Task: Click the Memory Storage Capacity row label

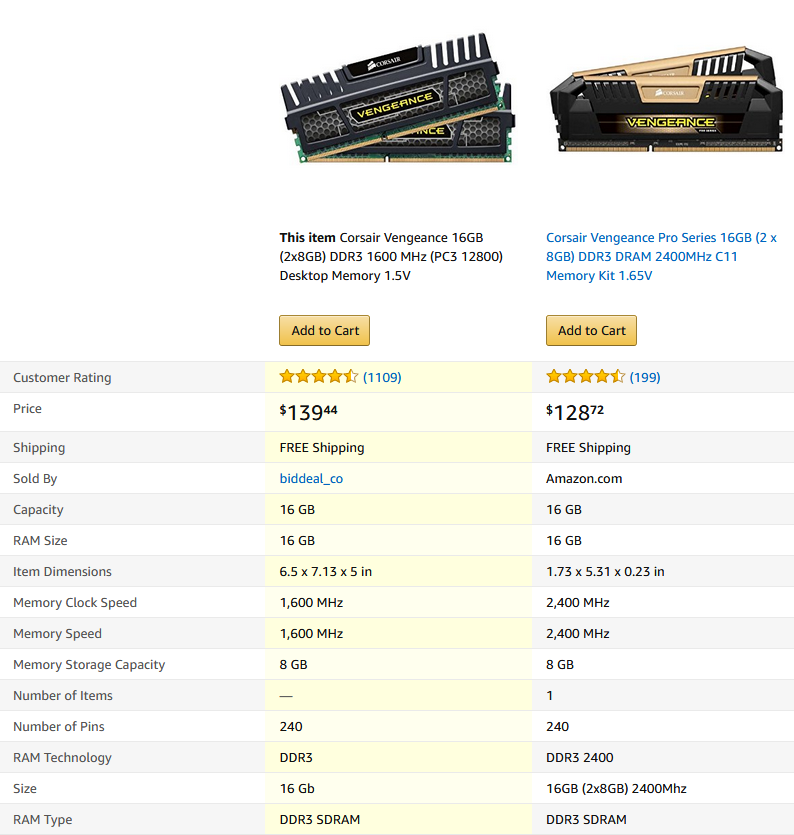Action: [89, 665]
